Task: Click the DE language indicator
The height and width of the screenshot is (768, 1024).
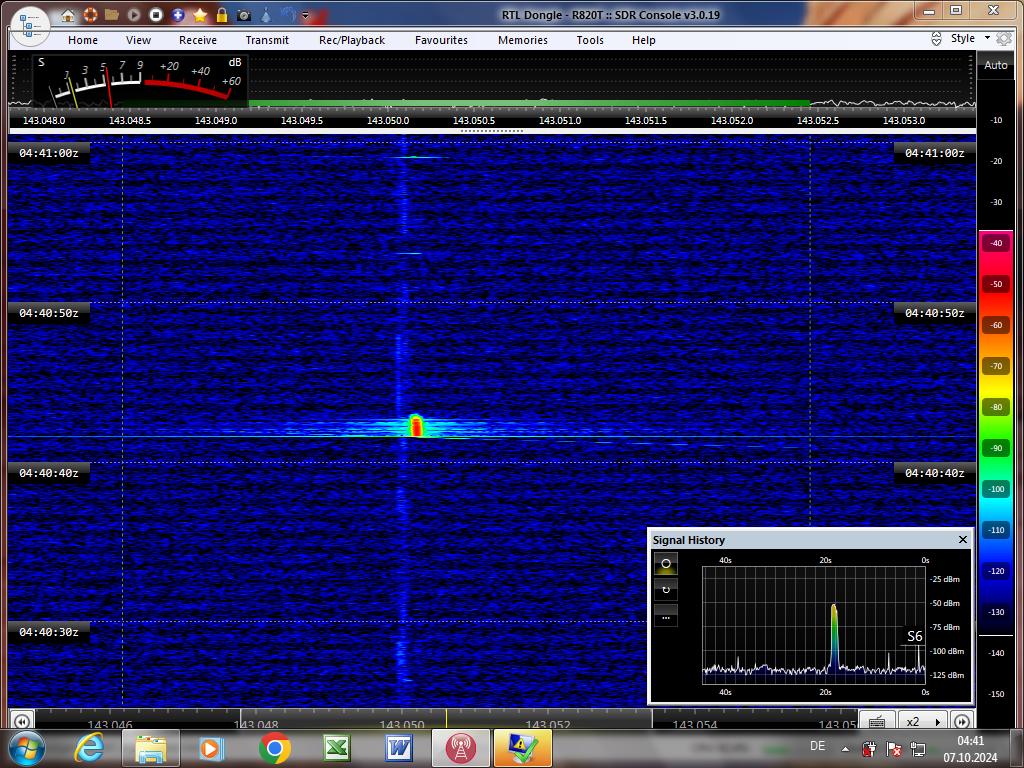Action: (x=817, y=746)
